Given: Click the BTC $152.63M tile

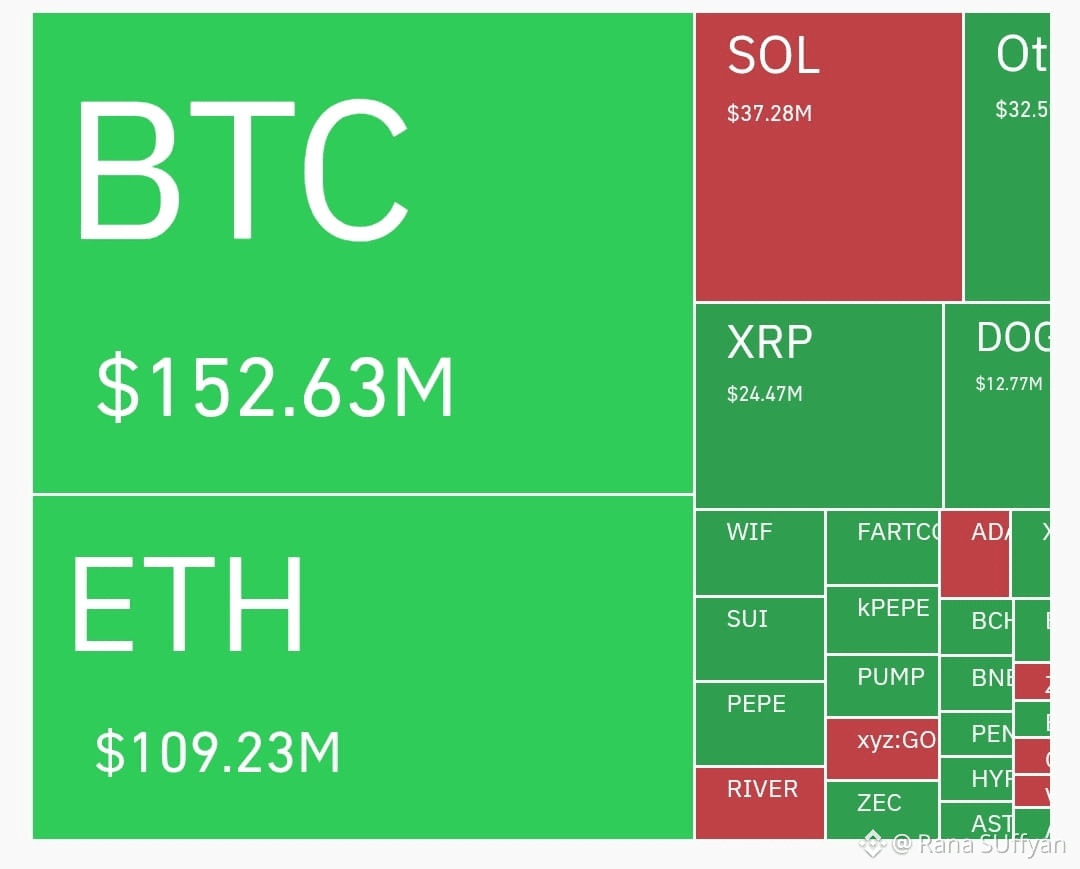Looking at the screenshot, I should click(363, 253).
